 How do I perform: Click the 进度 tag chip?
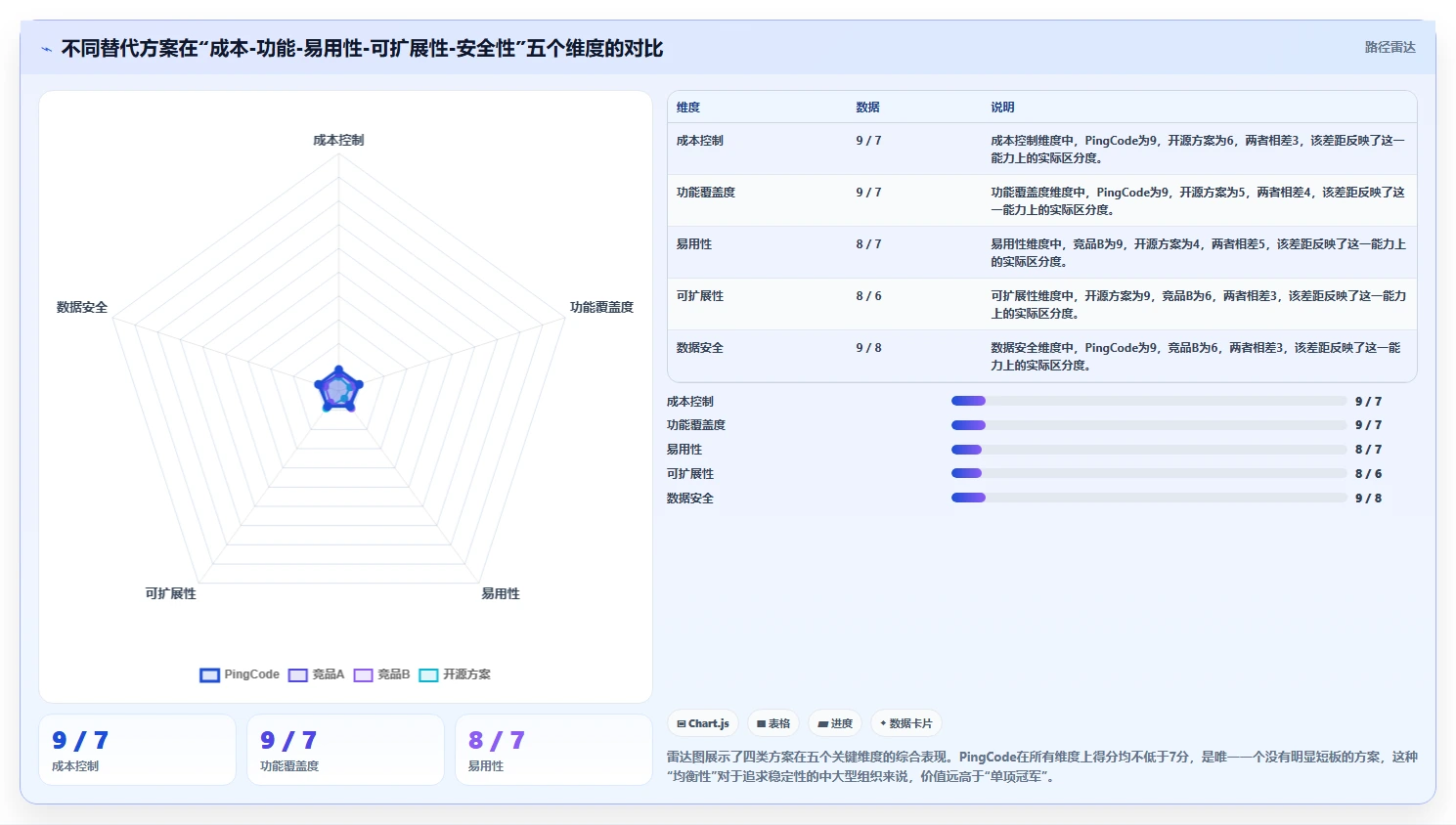[835, 723]
